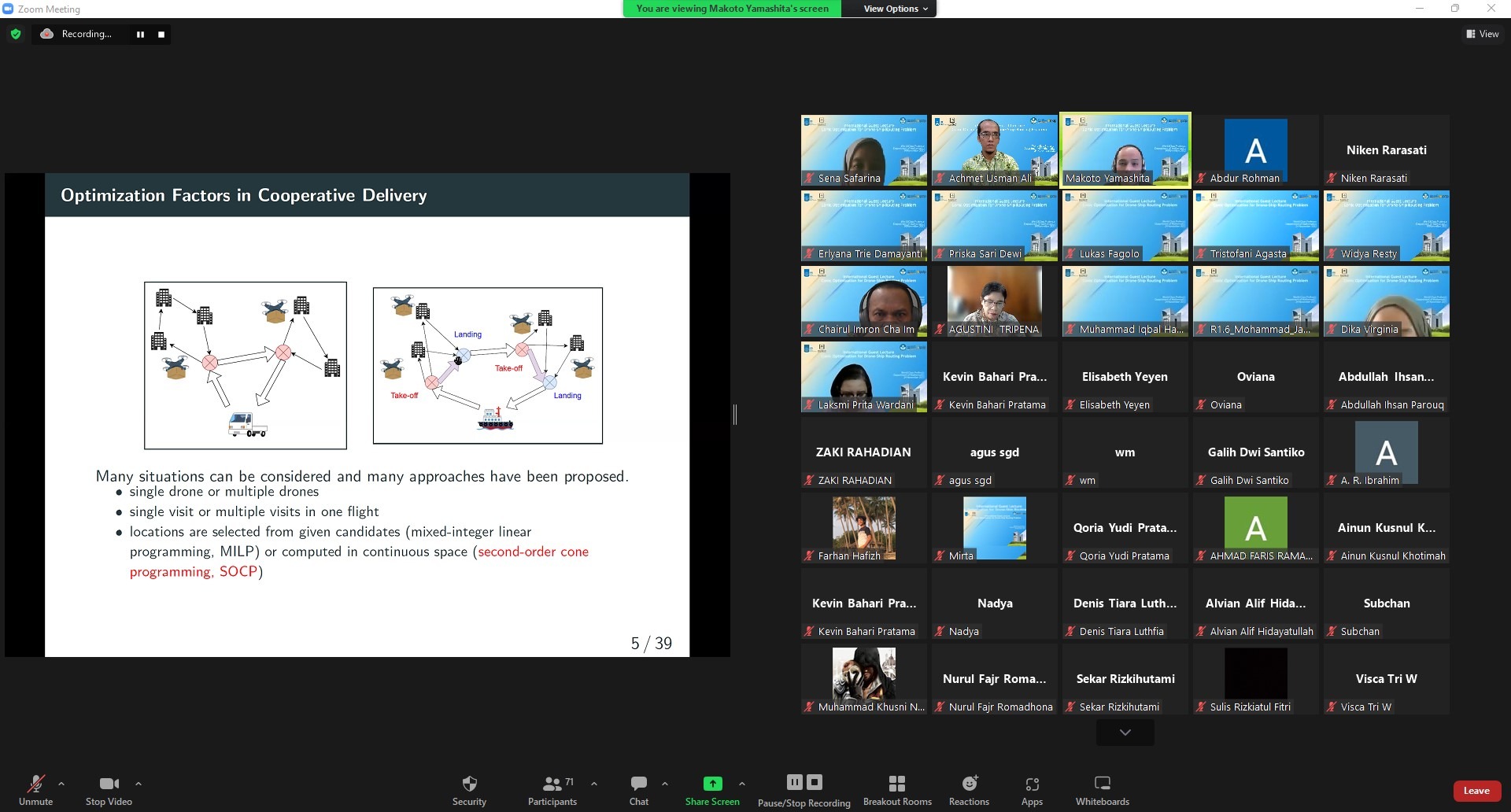Viewport: 1511px width, 812px height.
Task: Open Whiteboards
Action: 1102,784
